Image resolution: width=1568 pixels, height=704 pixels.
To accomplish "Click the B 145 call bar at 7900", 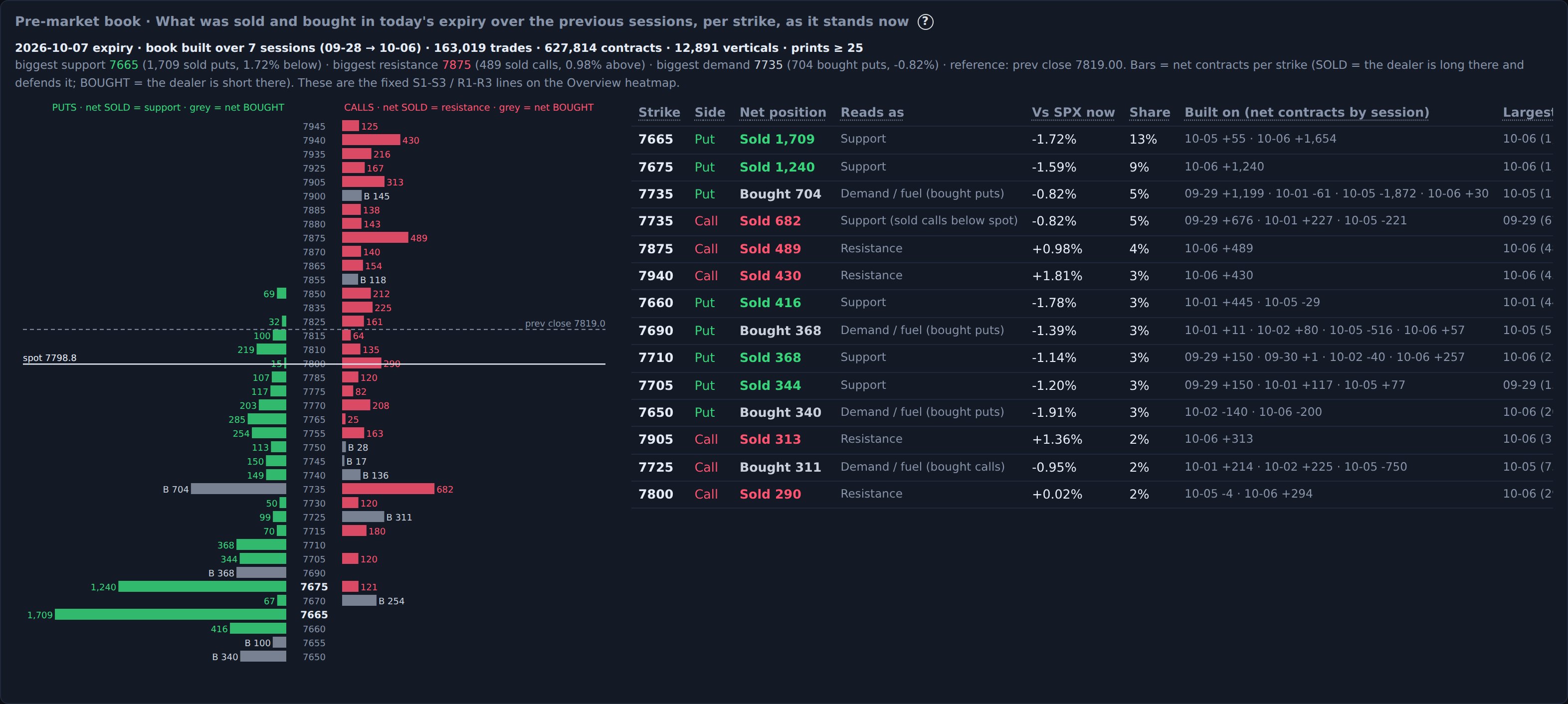I will pos(352,195).
